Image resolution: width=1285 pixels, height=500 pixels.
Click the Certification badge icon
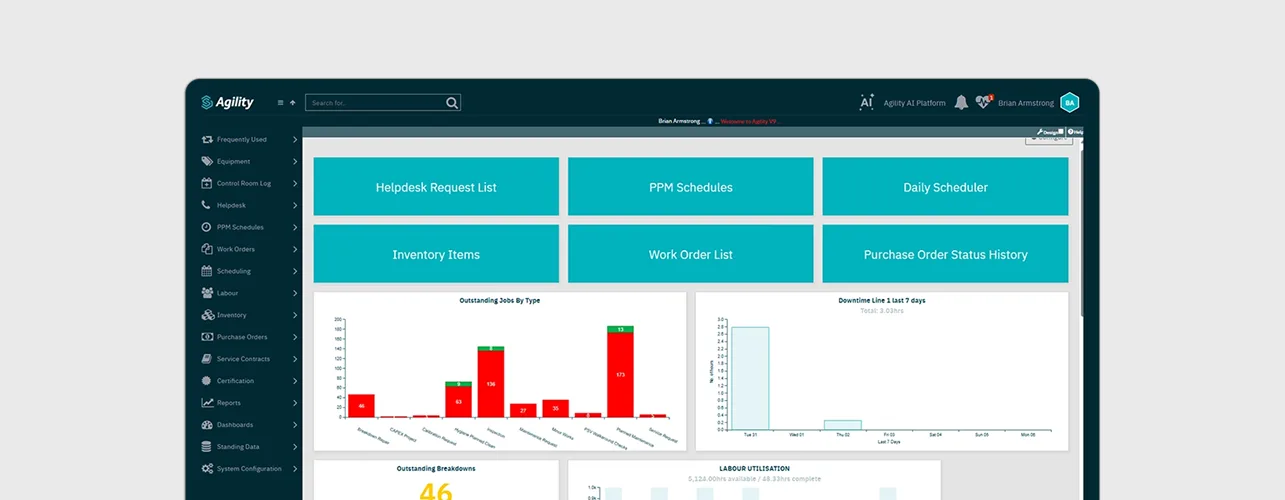click(207, 381)
